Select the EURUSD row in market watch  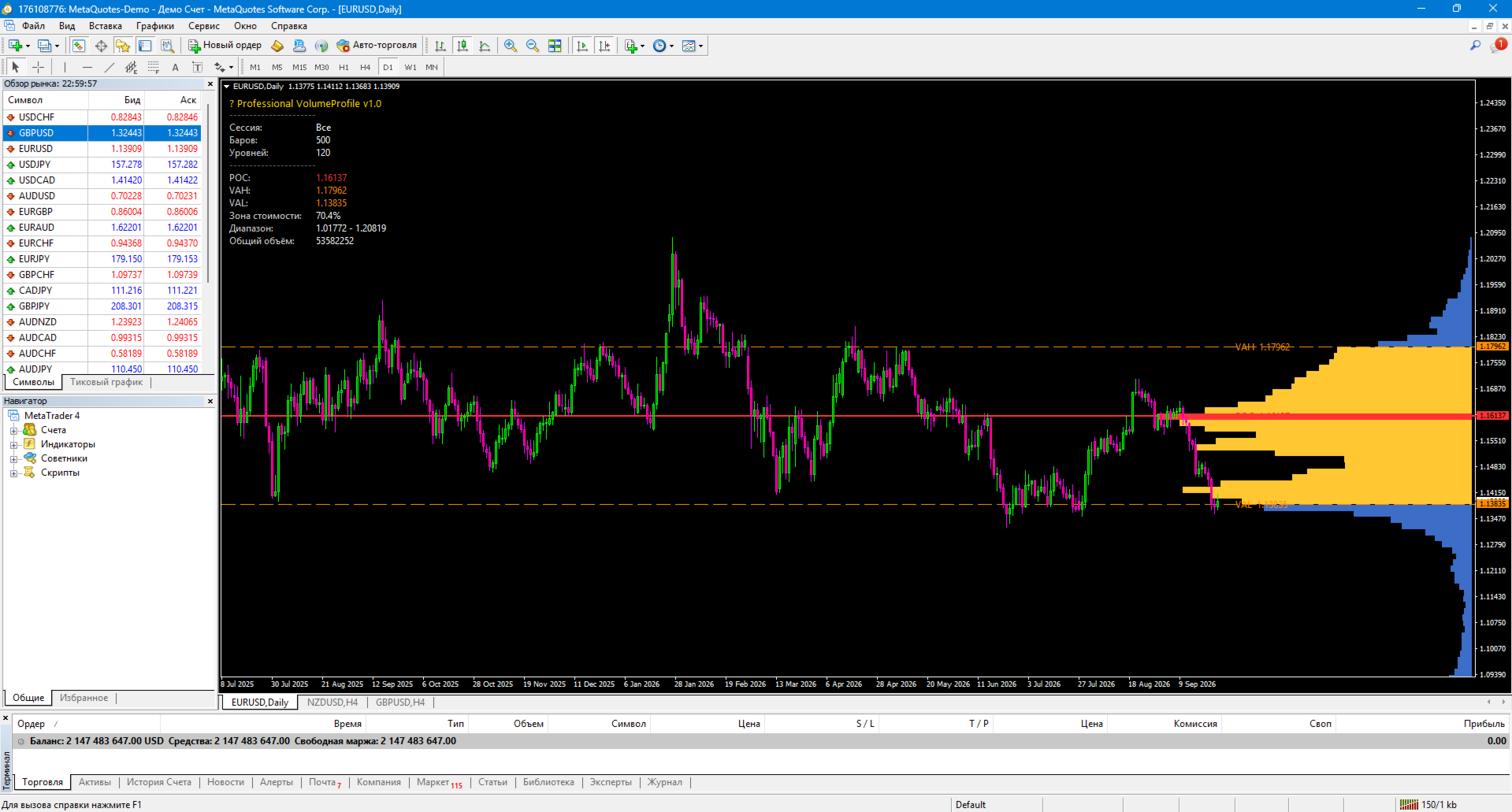tap(102, 149)
